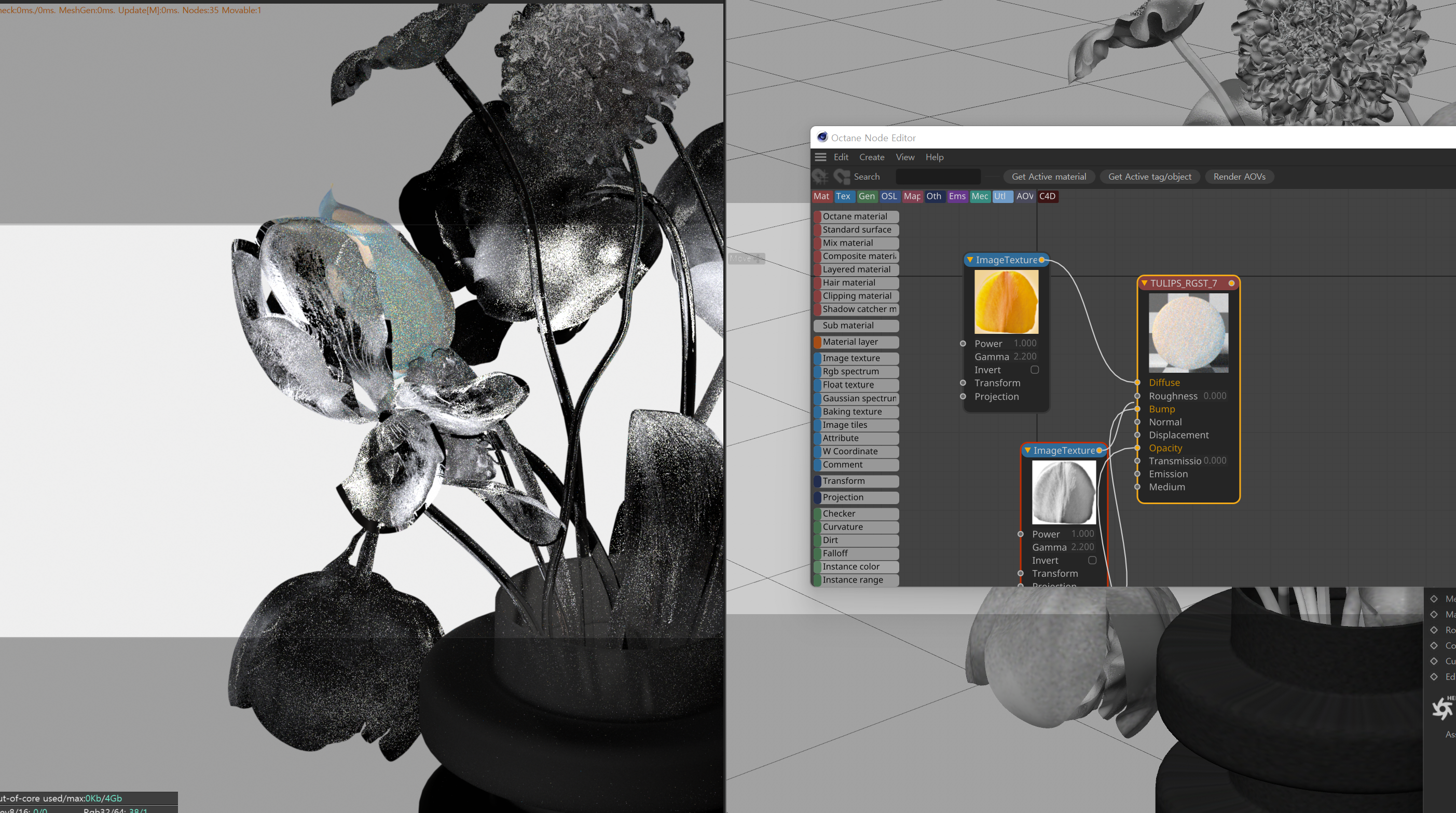
Task: Click Get Active material button
Action: (x=1048, y=176)
